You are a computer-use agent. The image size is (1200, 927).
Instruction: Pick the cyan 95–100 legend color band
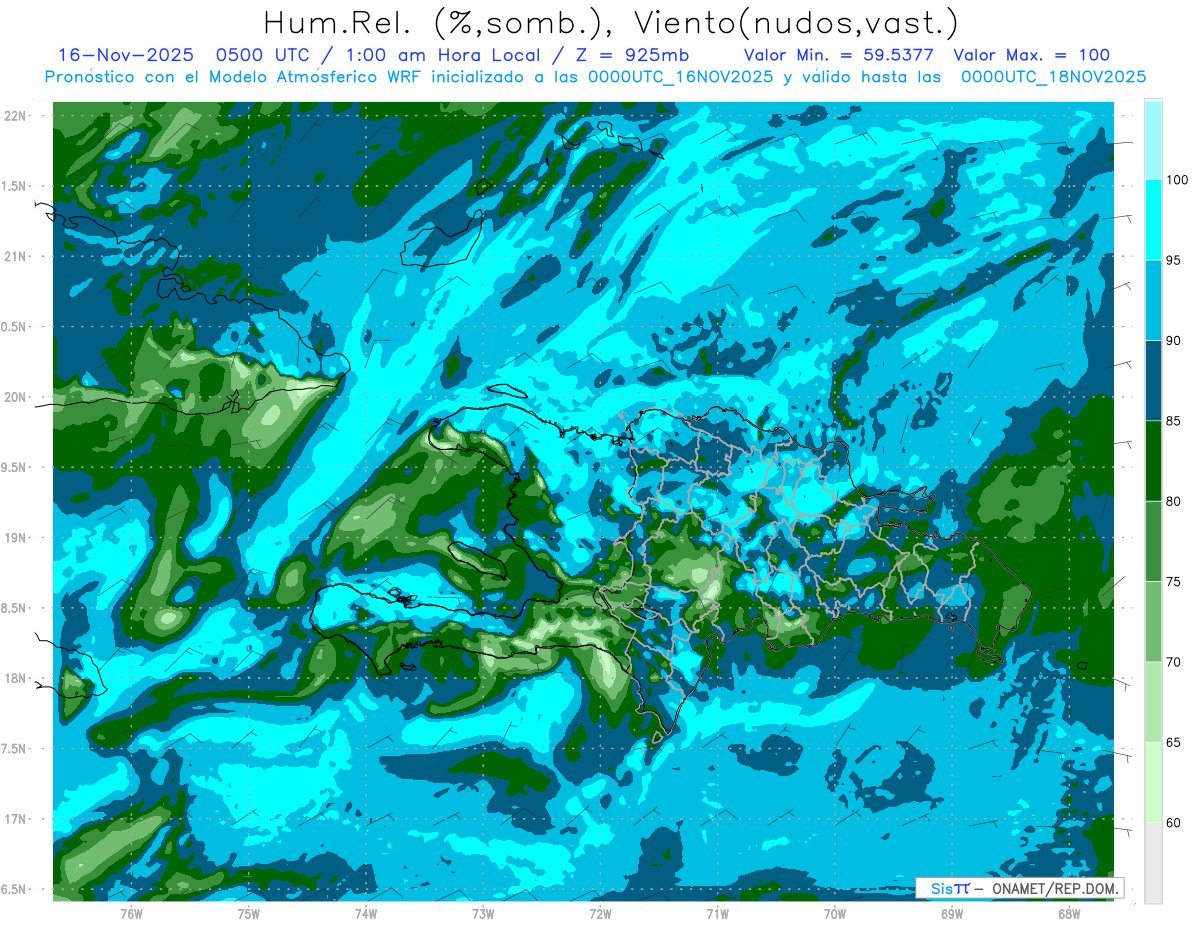click(x=1153, y=221)
